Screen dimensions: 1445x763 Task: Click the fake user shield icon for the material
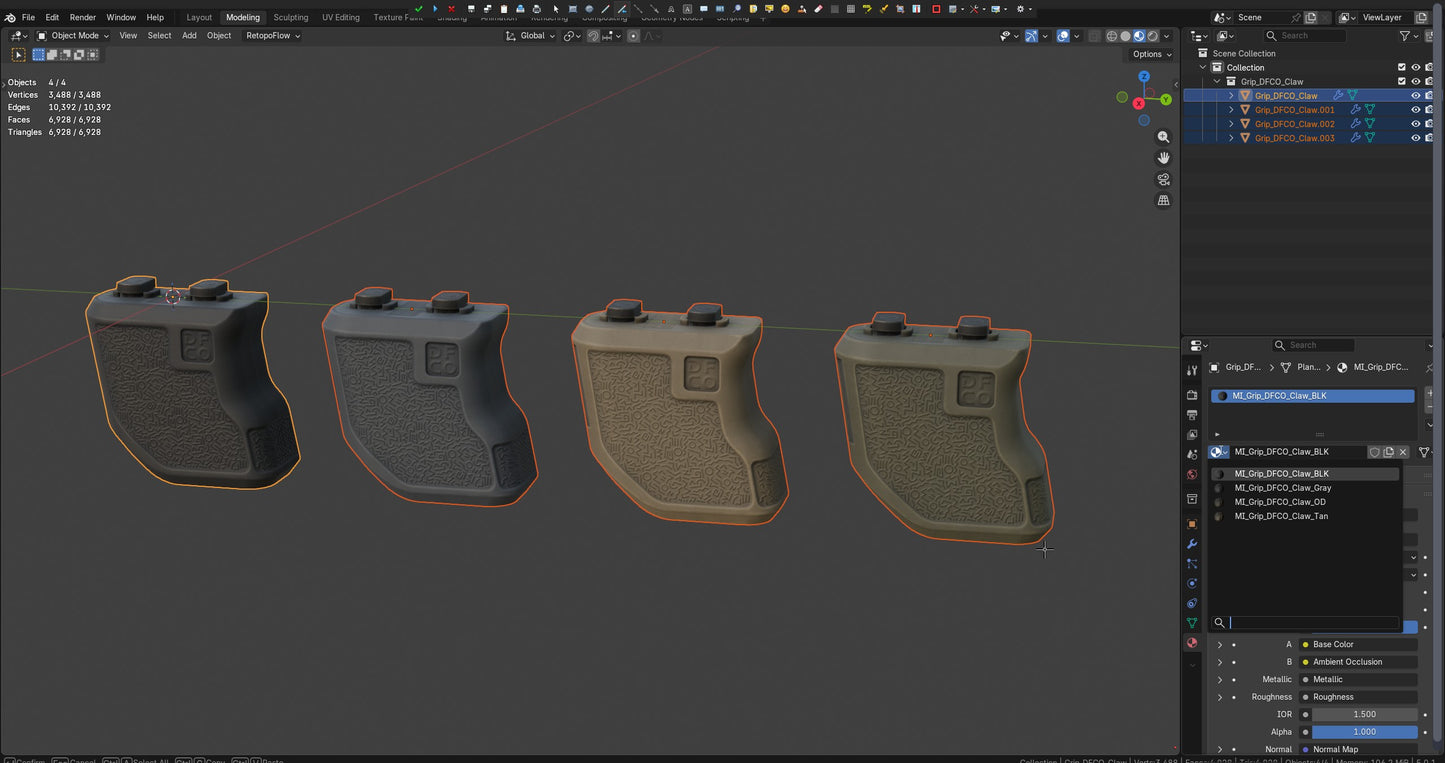click(1375, 452)
